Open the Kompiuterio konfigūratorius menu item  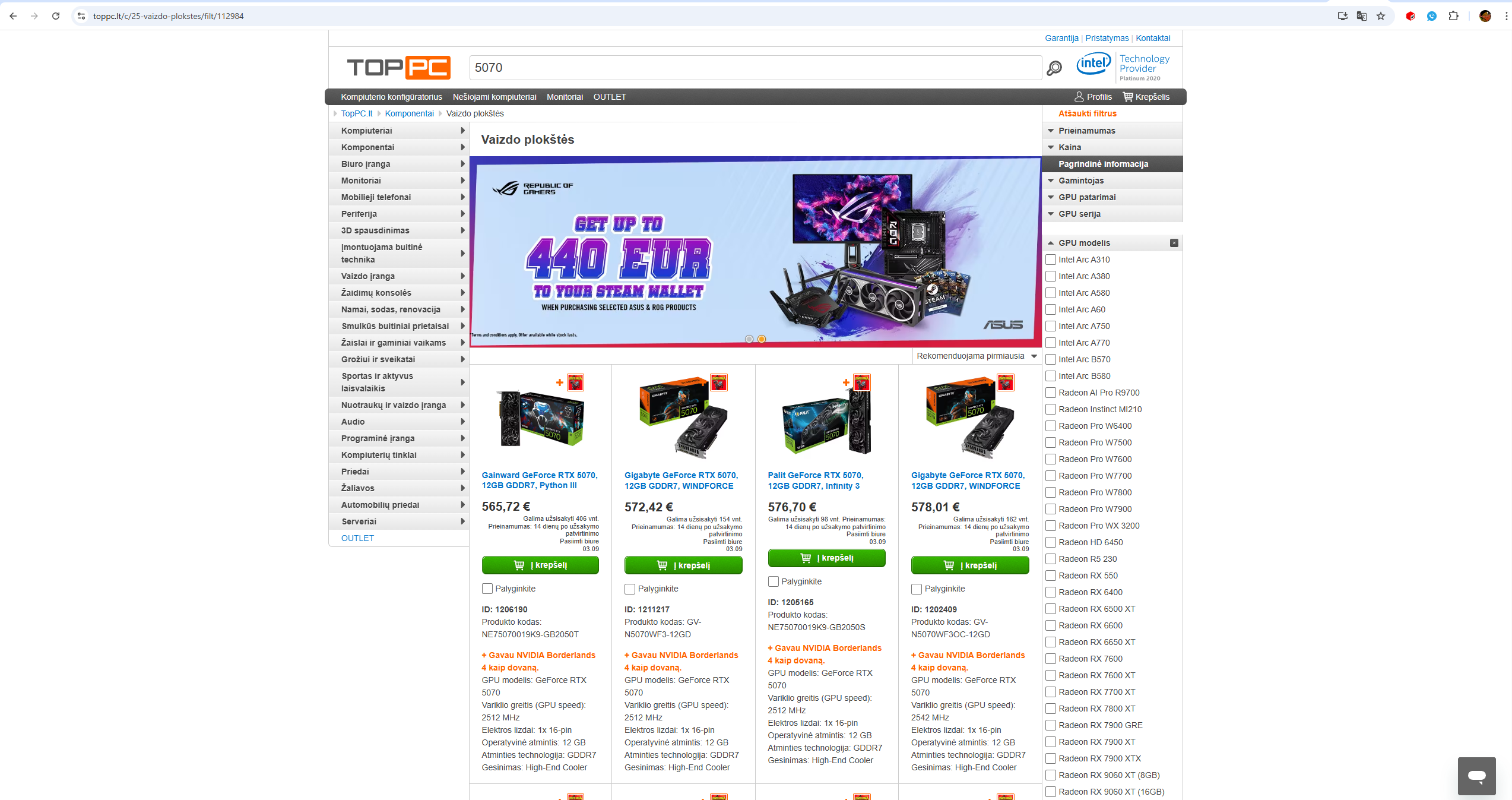(391, 97)
